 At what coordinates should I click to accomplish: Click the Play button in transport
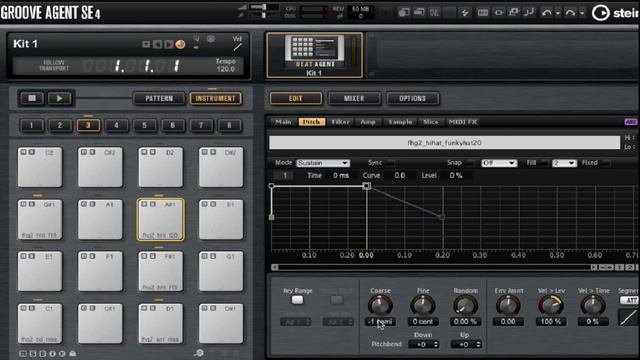pyautogui.click(x=60, y=98)
